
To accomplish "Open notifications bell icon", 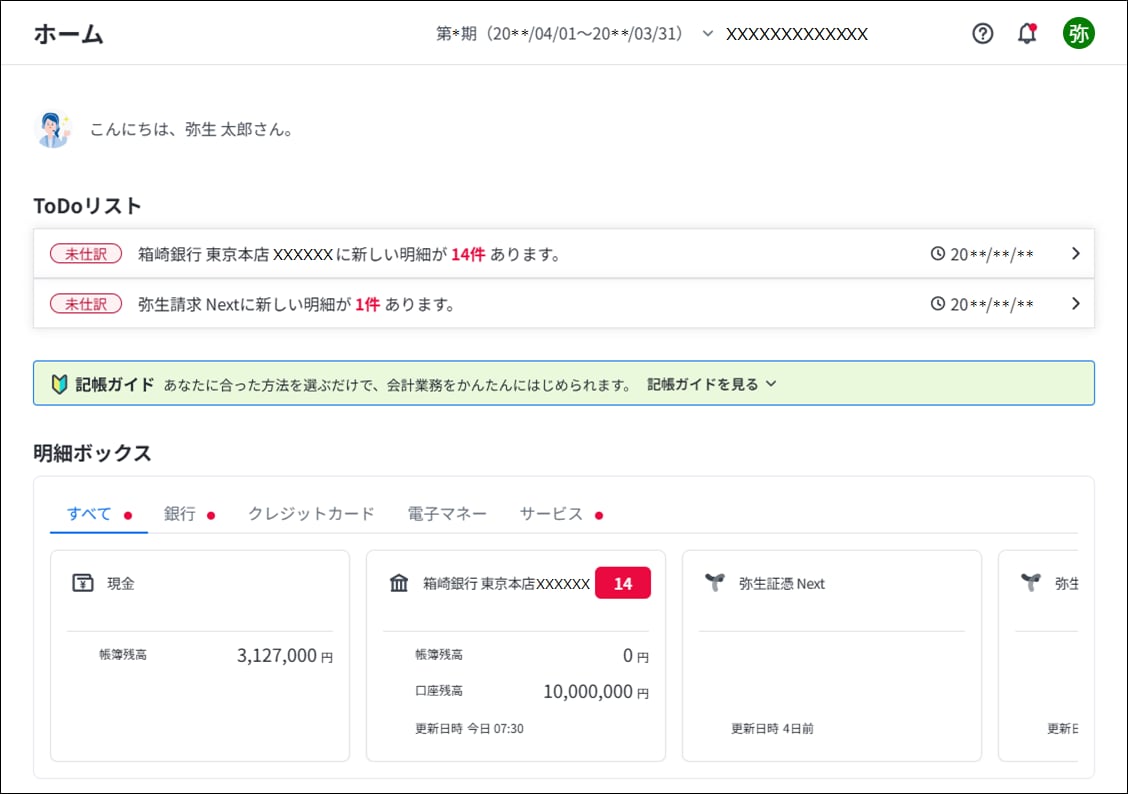I will click(1027, 33).
